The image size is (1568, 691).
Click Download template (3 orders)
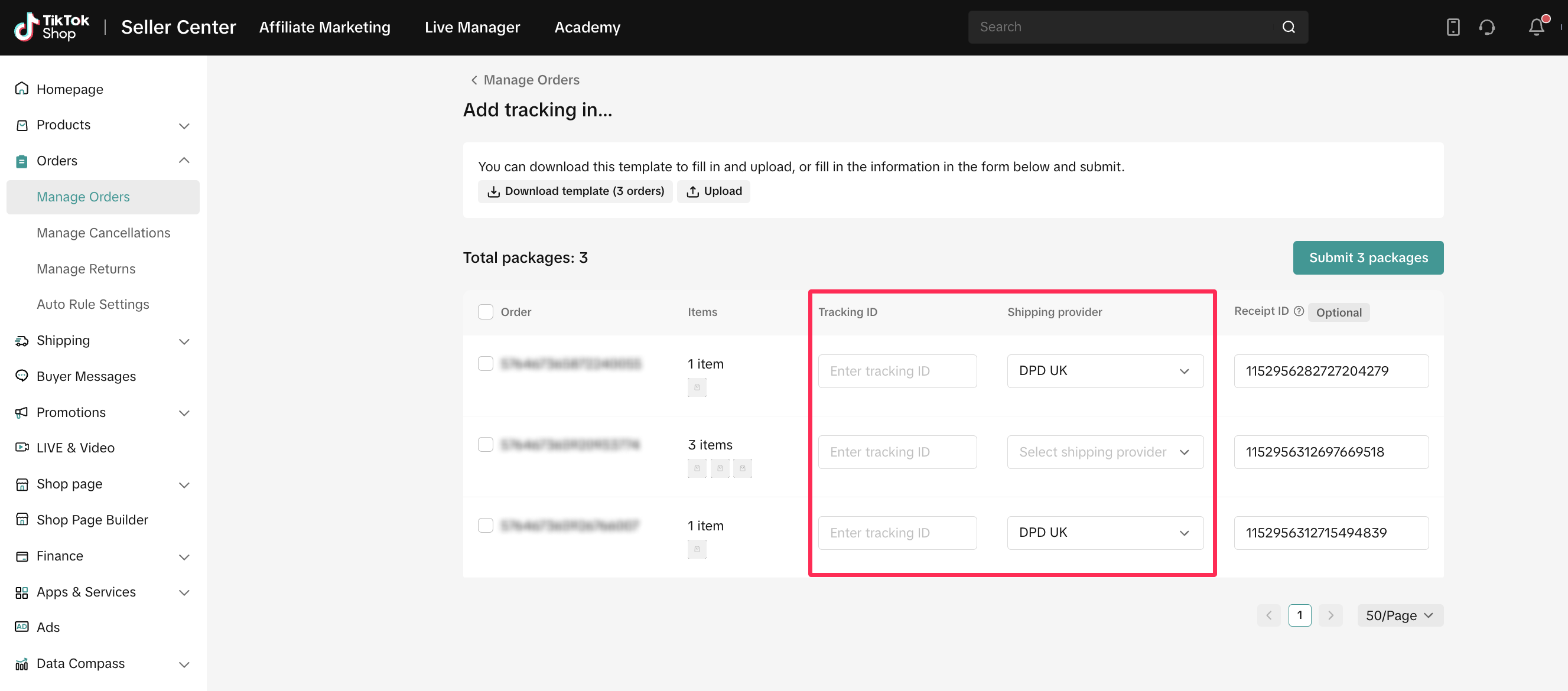pyautogui.click(x=575, y=191)
